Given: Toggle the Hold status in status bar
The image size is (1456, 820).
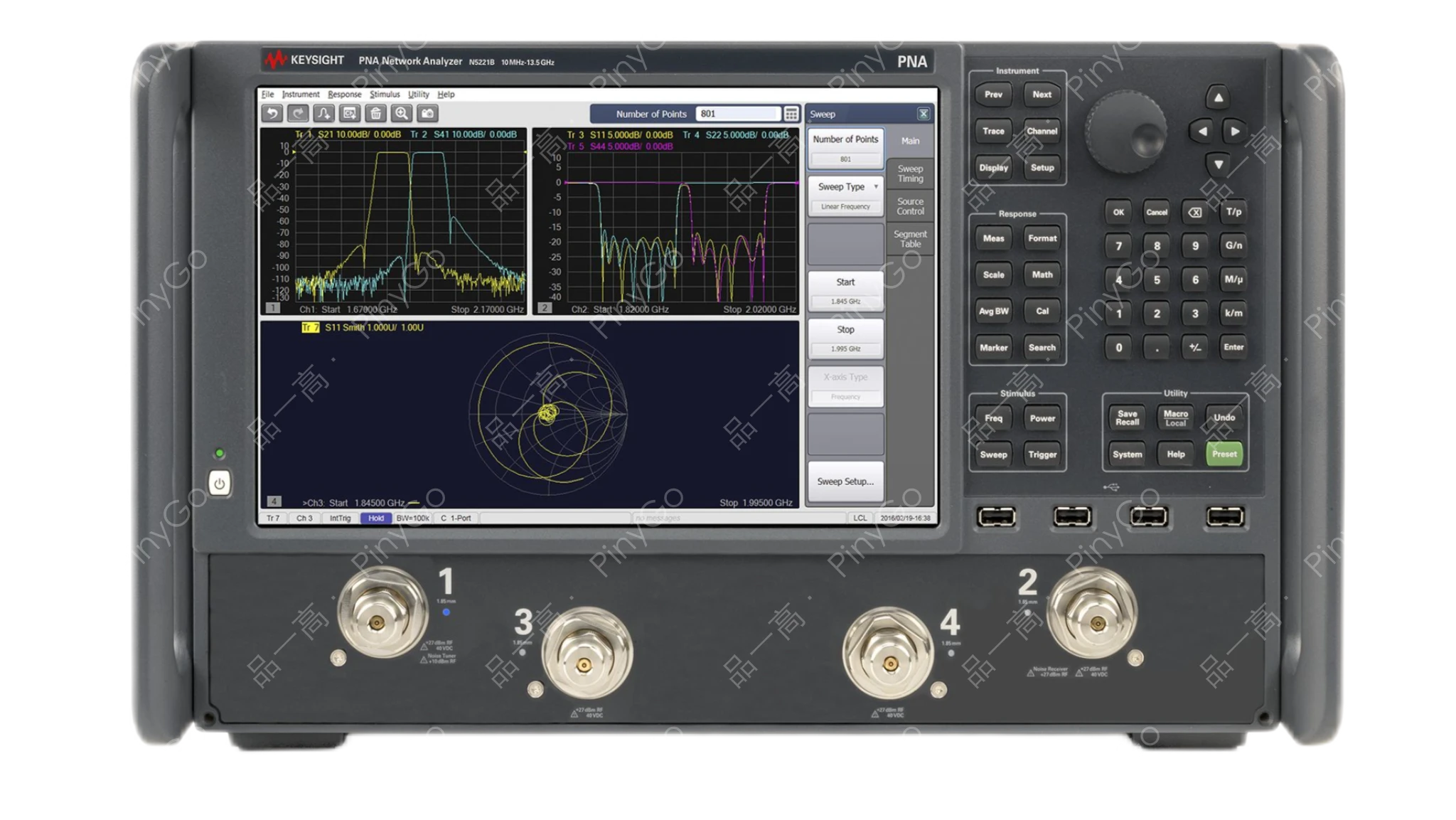Looking at the screenshot, I should (x=376, y=518).
